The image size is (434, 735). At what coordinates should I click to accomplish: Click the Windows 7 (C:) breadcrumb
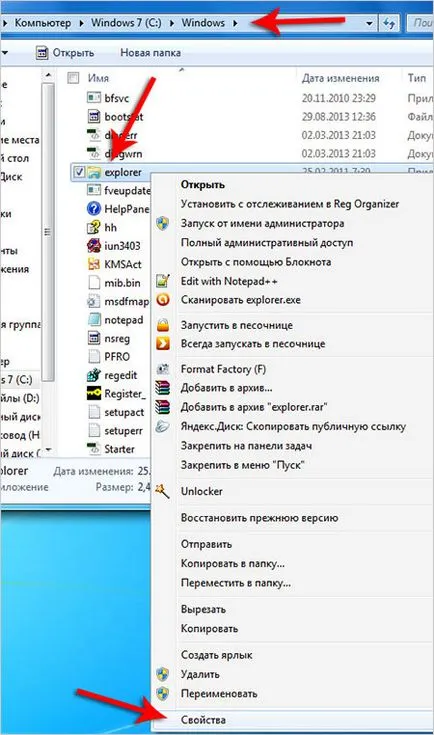126,23
